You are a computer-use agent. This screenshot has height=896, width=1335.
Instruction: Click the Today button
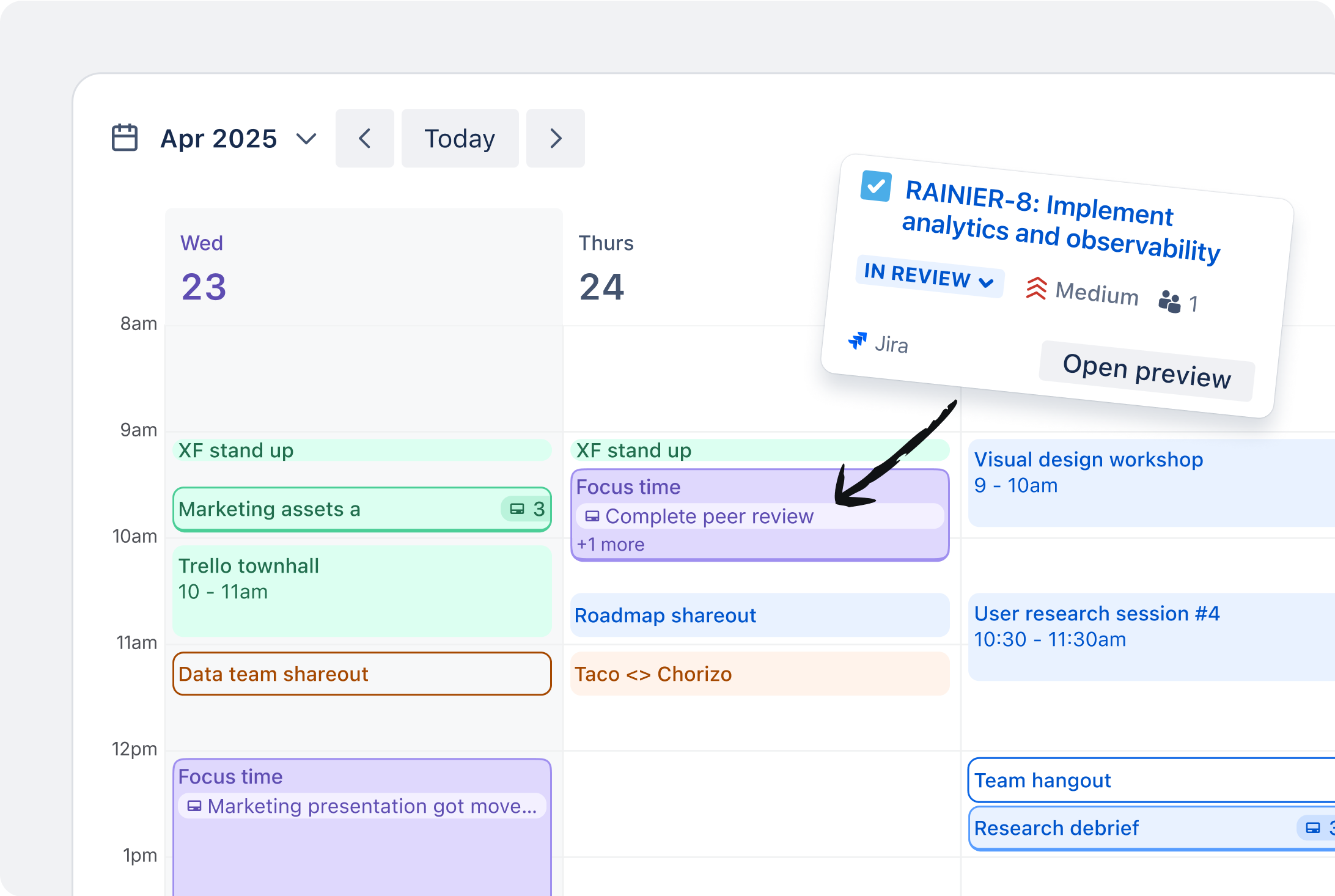pyautogui.click(x=460, y=138)
